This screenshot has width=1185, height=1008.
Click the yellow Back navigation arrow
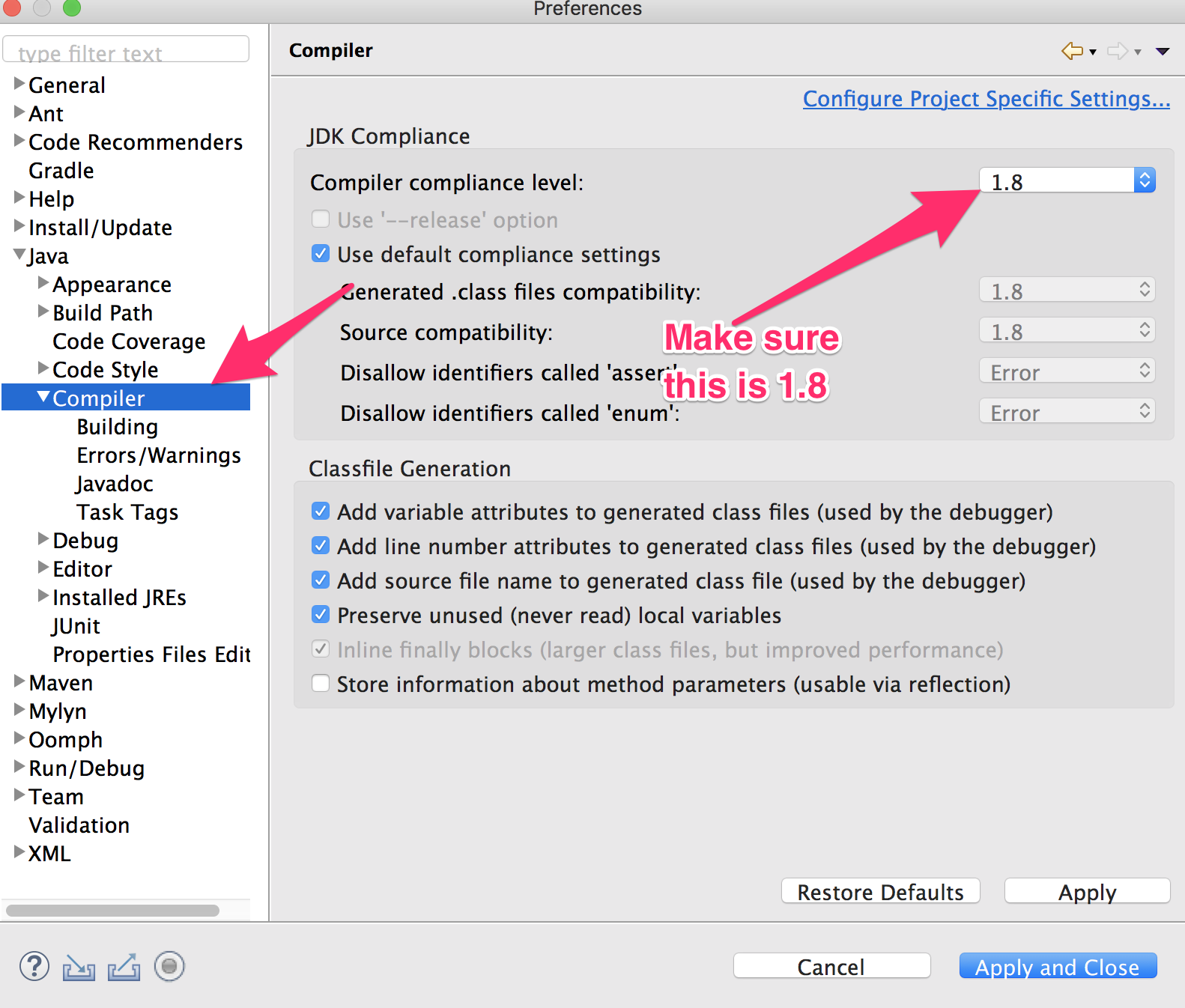[1072, 51]
